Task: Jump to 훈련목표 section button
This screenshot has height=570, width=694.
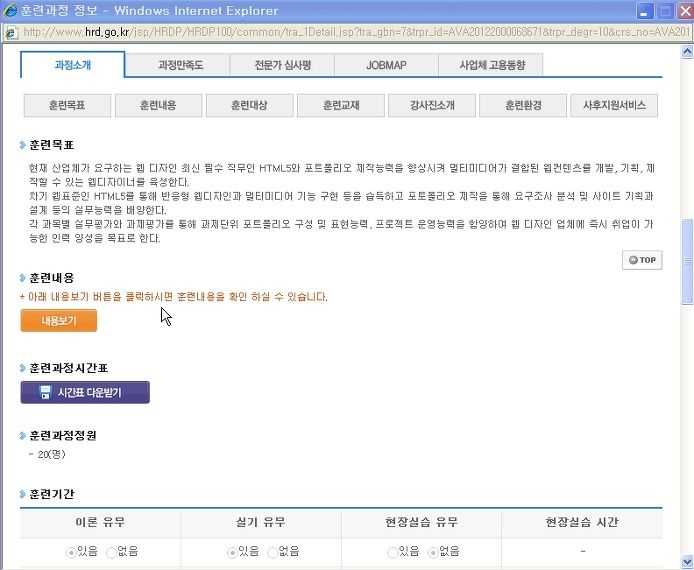Action: tap(67, 105)
